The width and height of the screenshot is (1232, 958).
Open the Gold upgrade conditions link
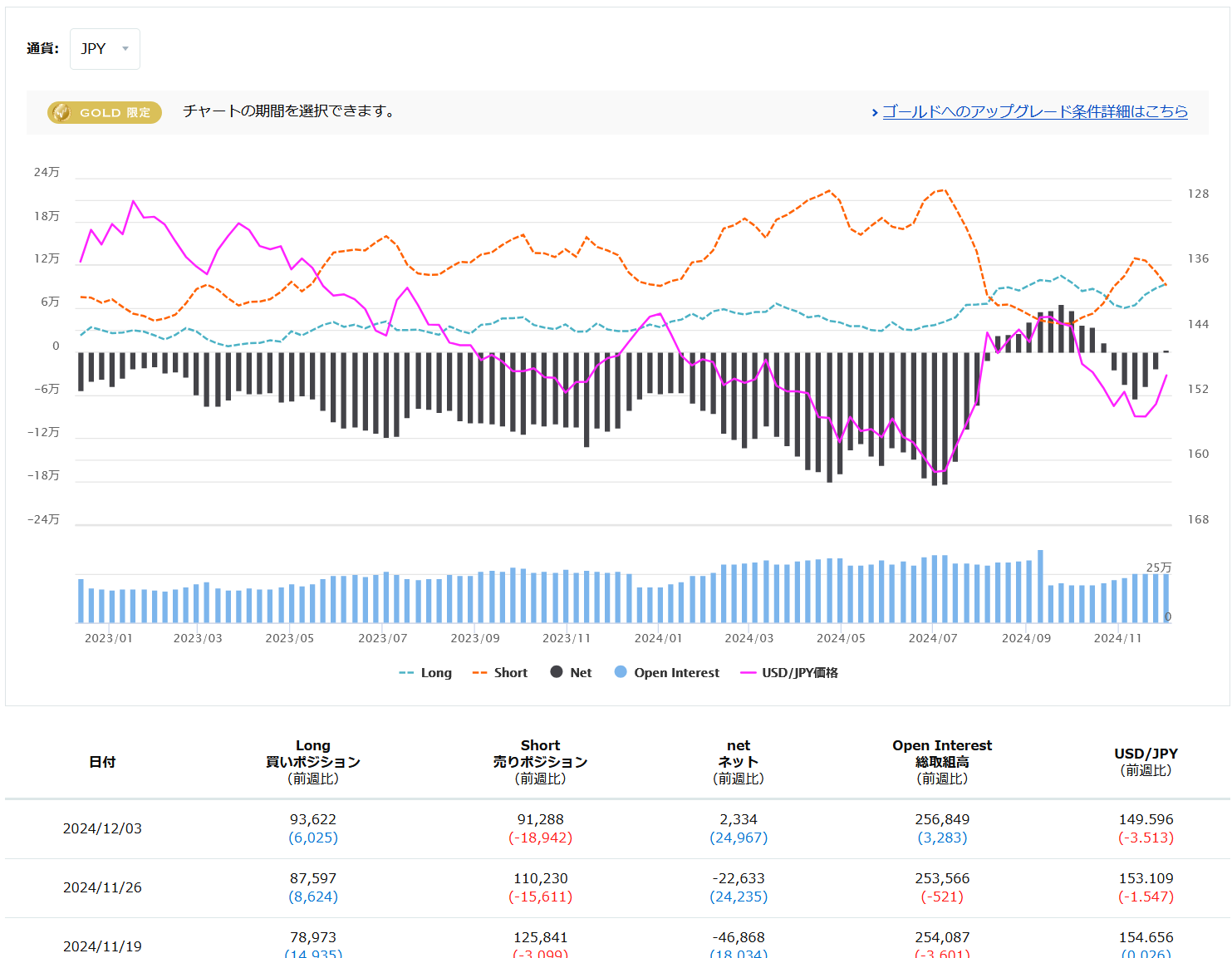[x=1034, y=111]
